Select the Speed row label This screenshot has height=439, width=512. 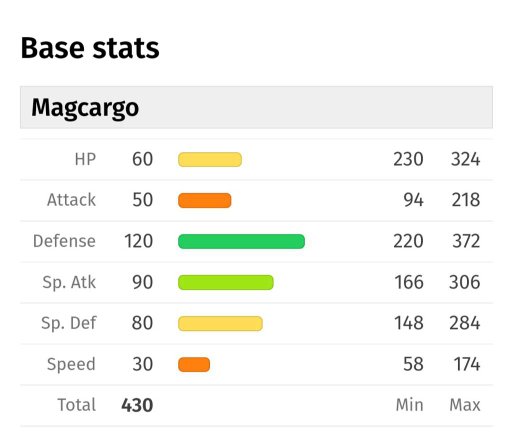(x=71, y=365)
